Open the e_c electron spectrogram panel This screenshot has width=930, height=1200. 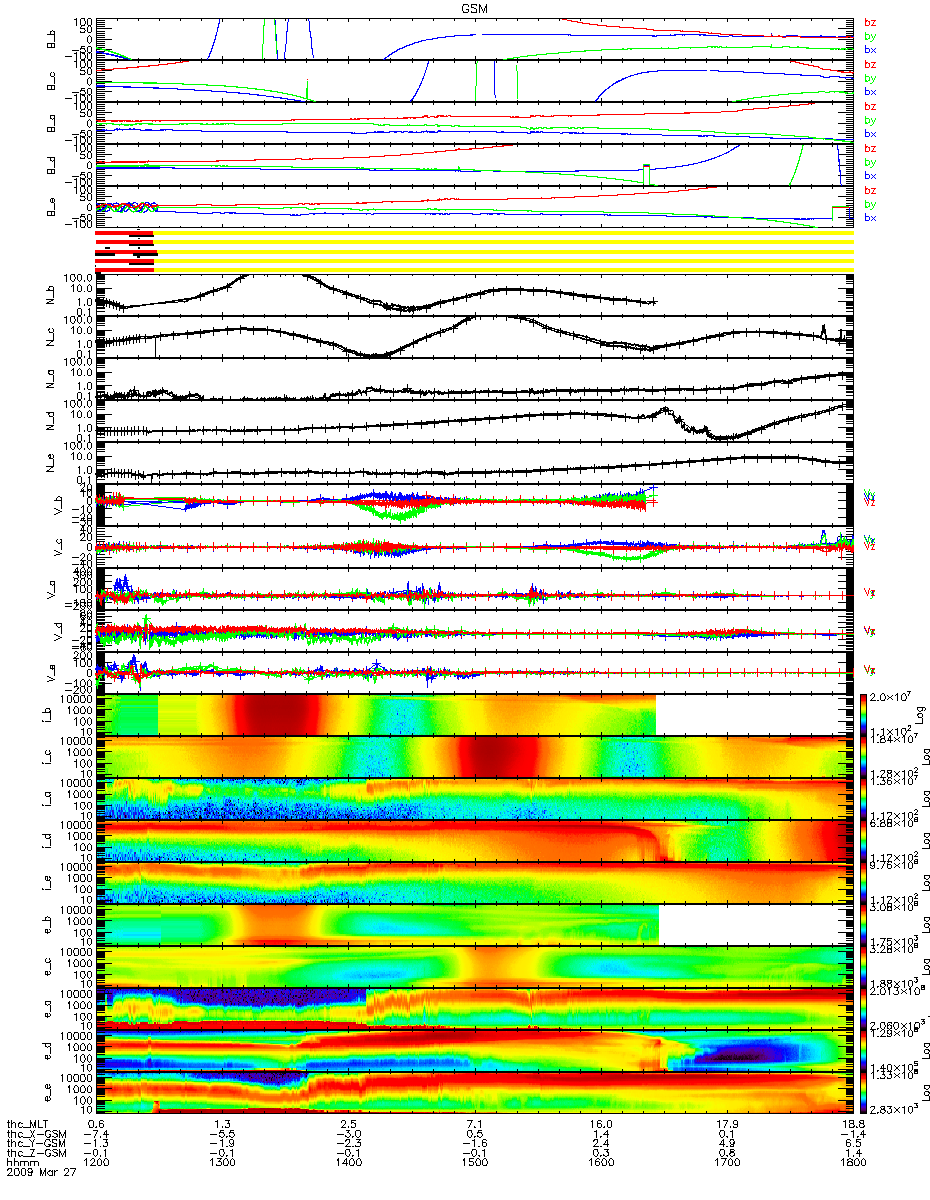click(x=474, y=967)
